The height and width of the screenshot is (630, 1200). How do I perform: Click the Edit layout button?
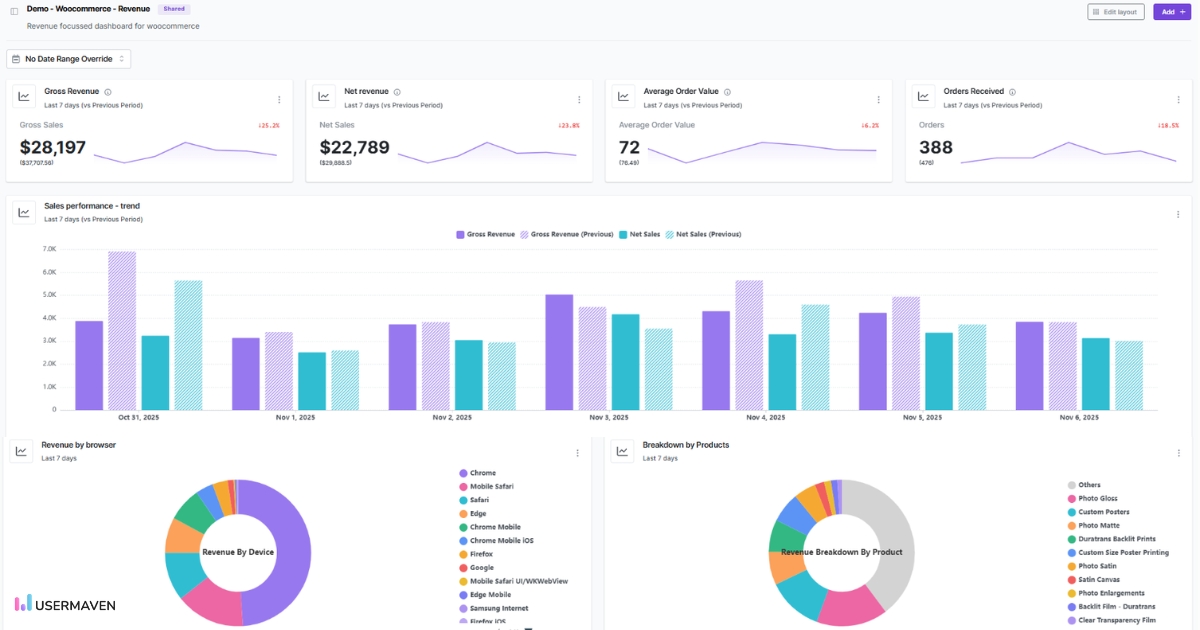[1117, 11]
